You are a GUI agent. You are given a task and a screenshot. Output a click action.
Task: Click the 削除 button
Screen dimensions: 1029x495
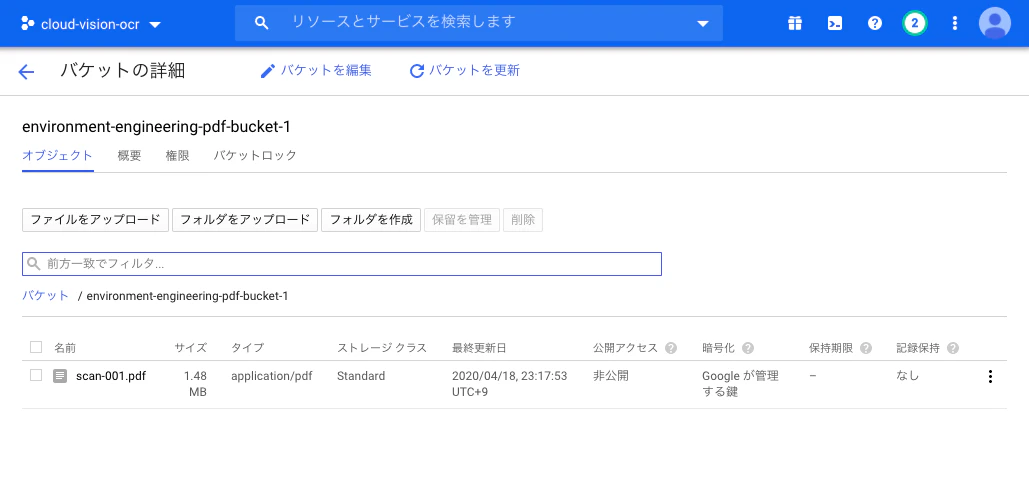[523, 220]
